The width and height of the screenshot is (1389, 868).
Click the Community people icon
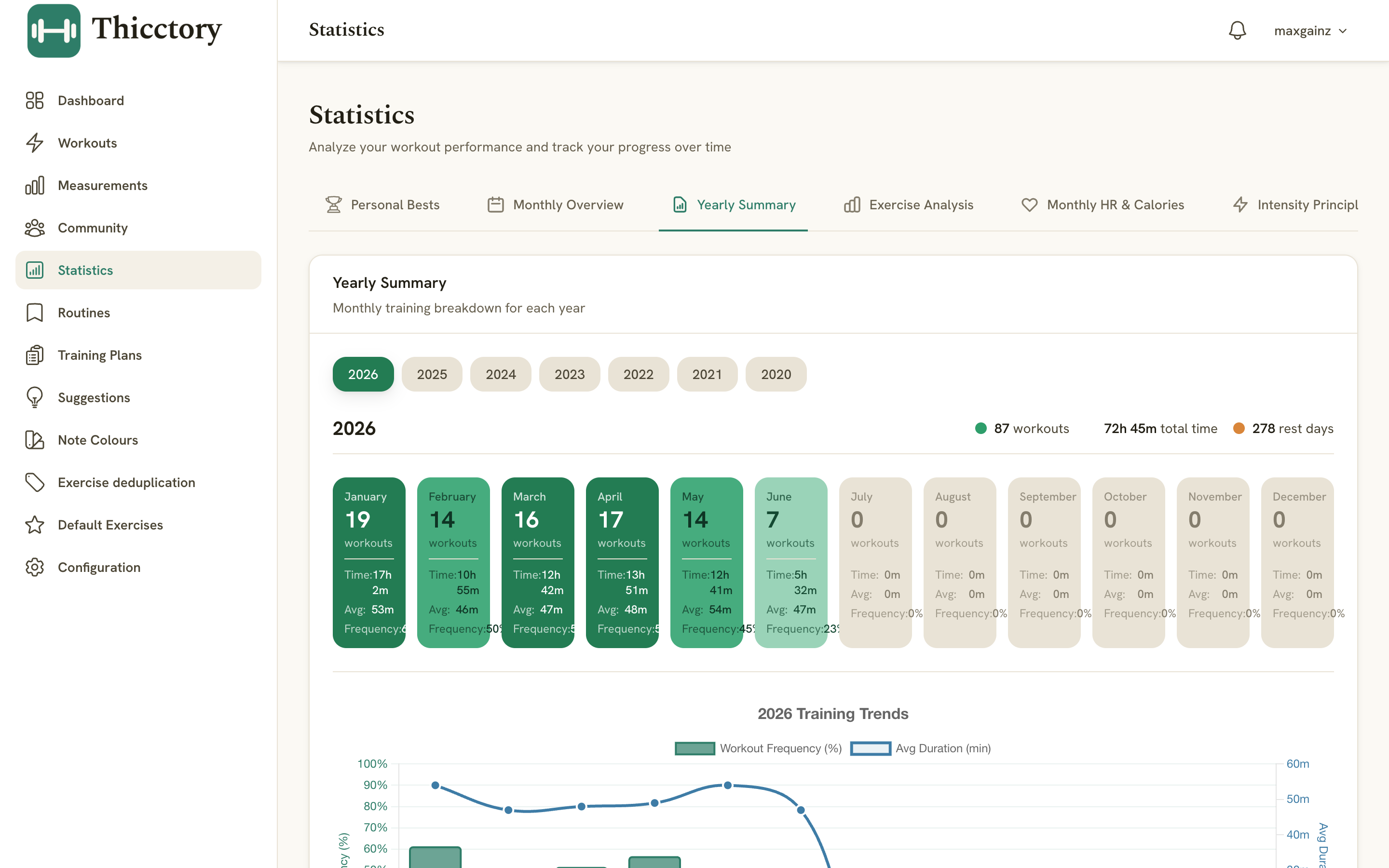pos(34,228)
